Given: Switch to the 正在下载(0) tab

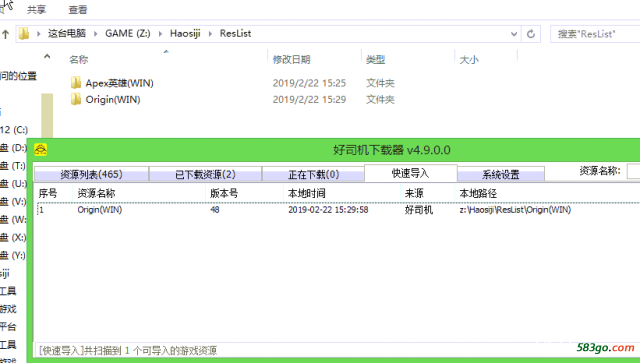Looking at the screenshot, I should coord(313,174).
